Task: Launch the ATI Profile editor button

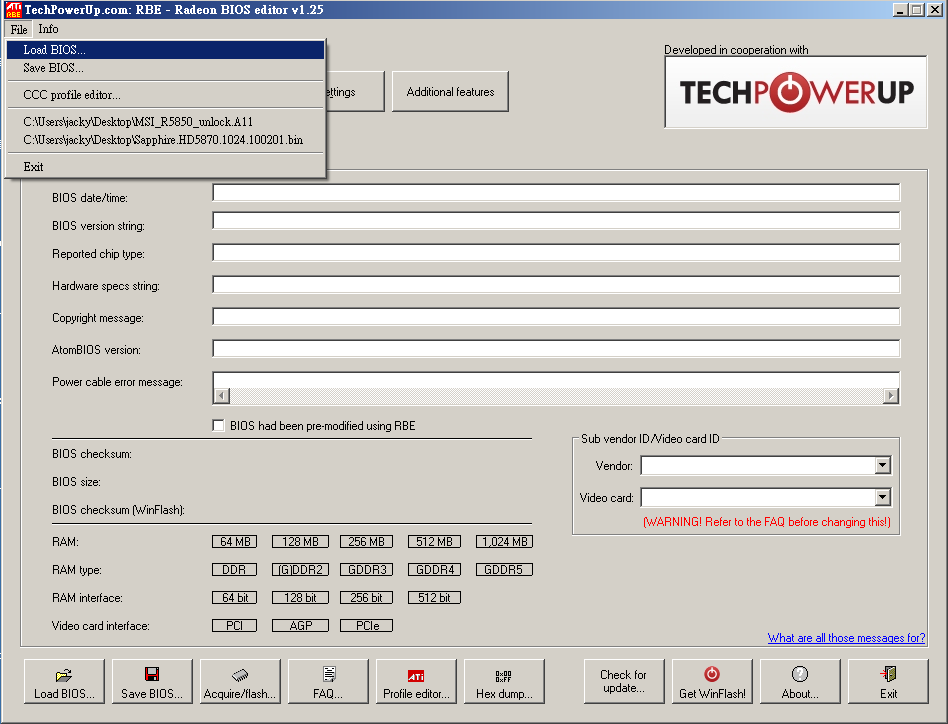Action: pos(416,681)
